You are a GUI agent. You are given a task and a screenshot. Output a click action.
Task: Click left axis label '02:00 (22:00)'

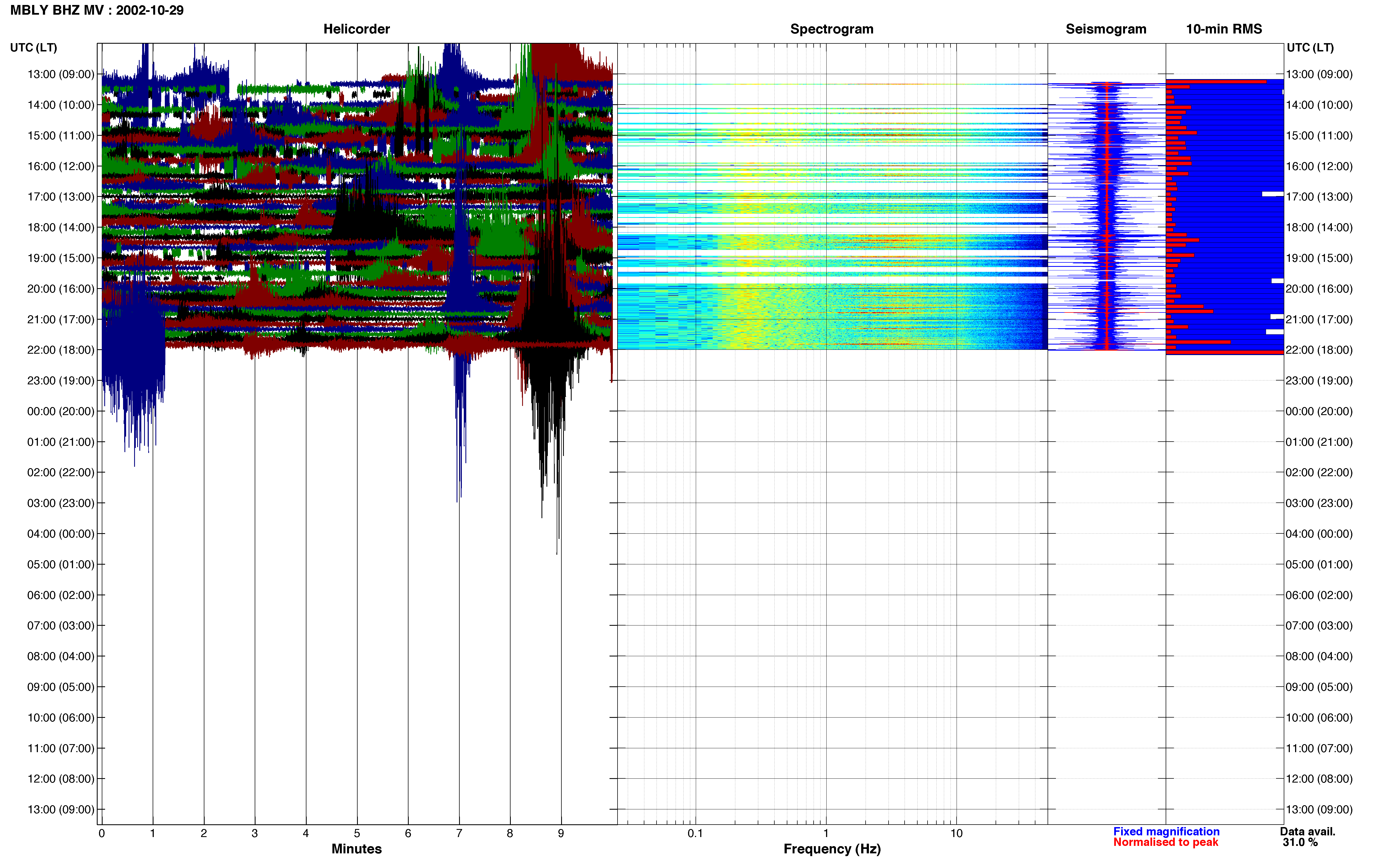[61, 473]
